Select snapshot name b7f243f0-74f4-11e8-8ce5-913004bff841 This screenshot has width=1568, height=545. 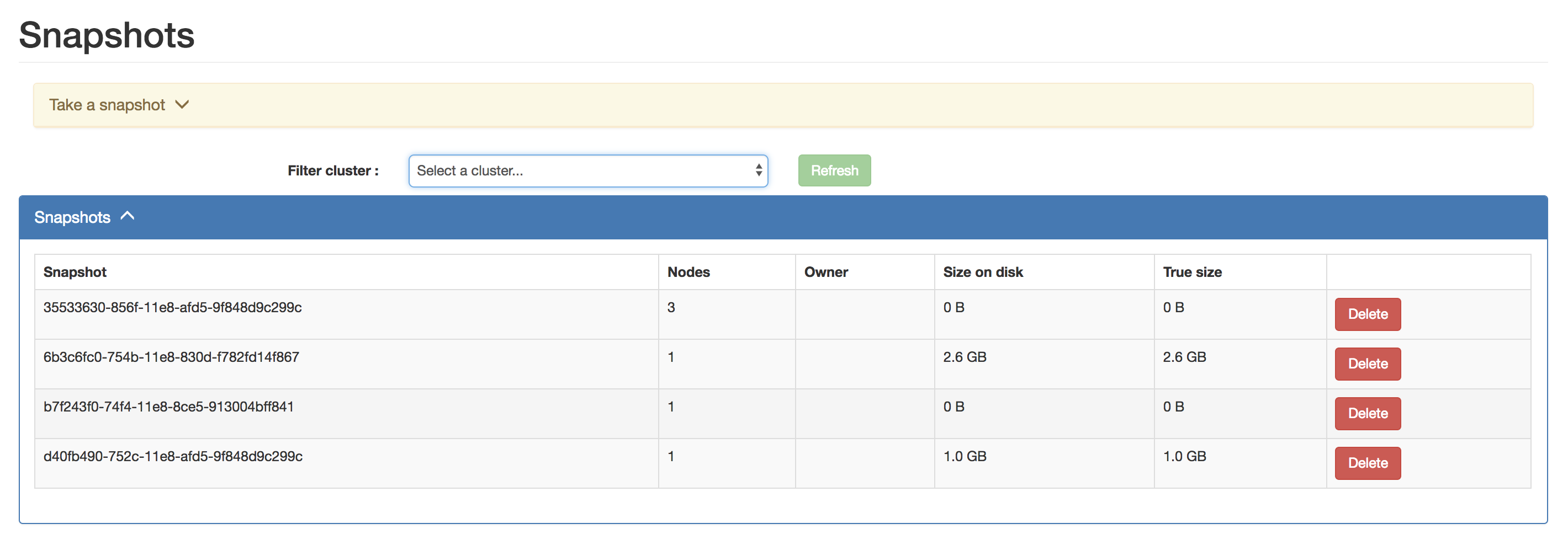168,407
